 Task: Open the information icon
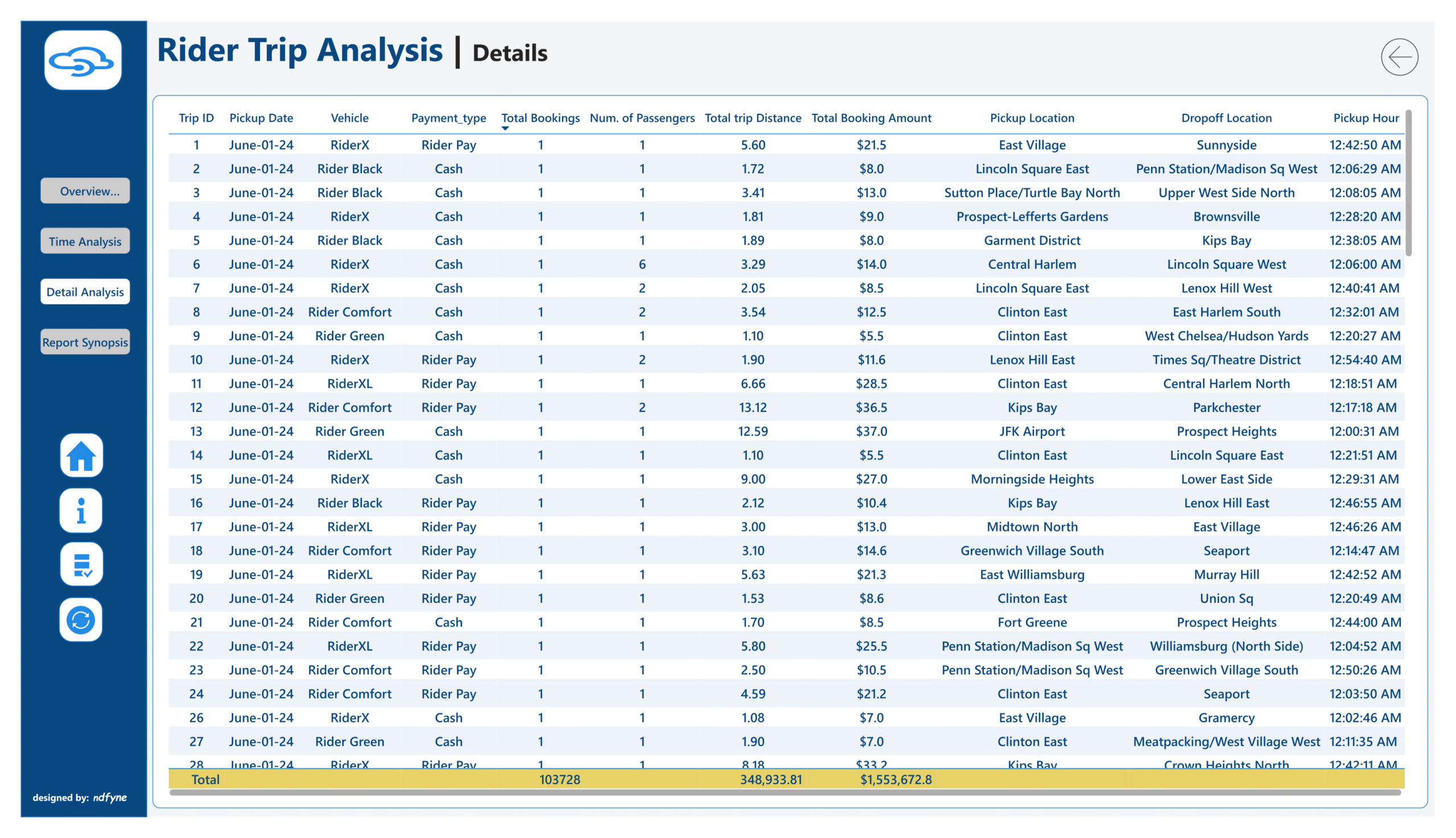click(x=81, y=511)
